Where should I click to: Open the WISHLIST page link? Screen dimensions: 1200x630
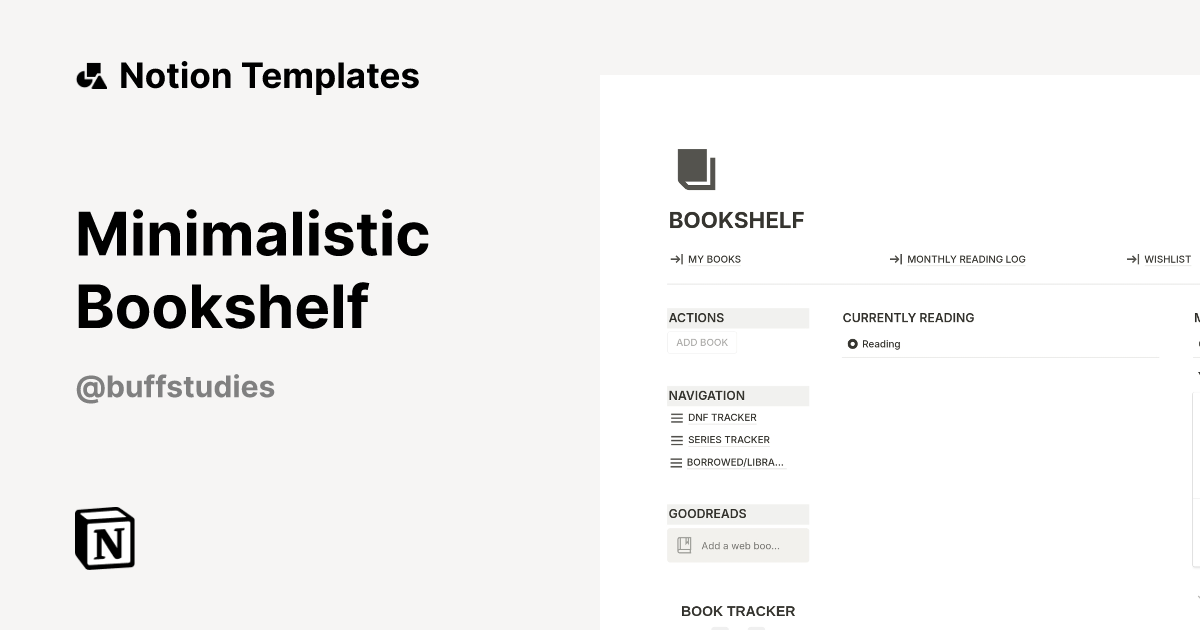1168,259
